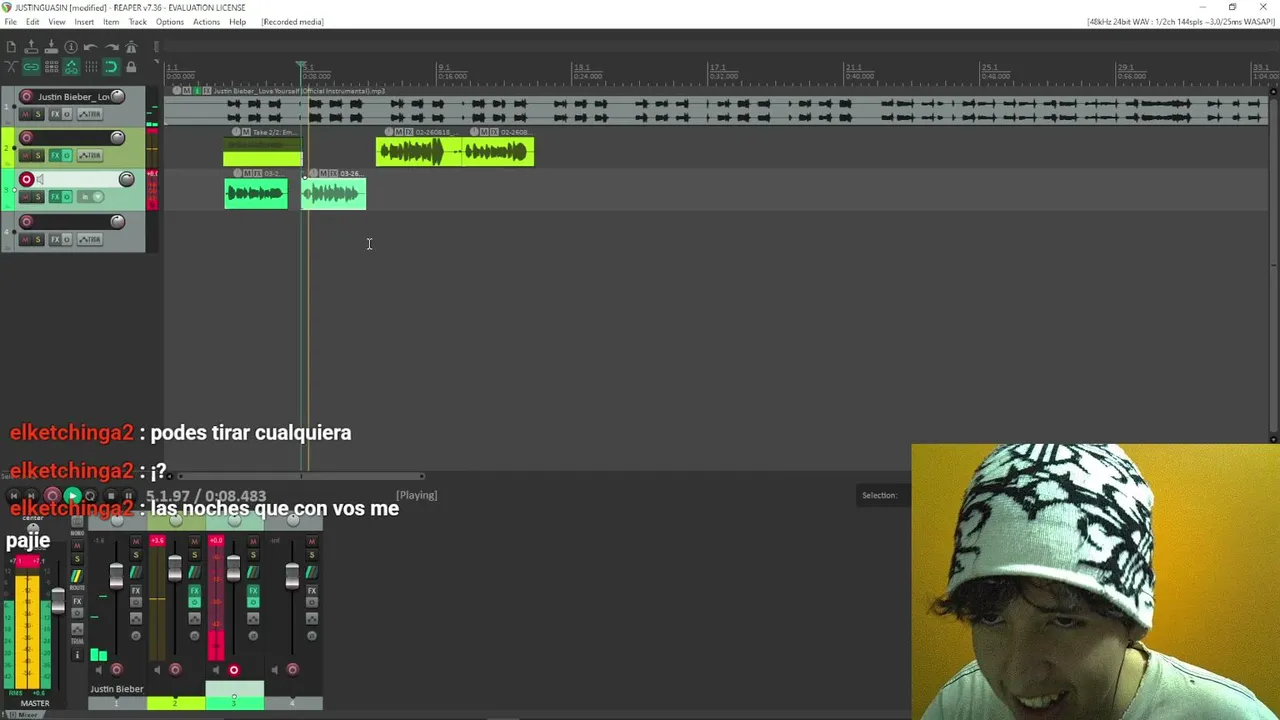Toggle auto-crossfade in the toolbar

pyautogui.click(x=11, y=67)
